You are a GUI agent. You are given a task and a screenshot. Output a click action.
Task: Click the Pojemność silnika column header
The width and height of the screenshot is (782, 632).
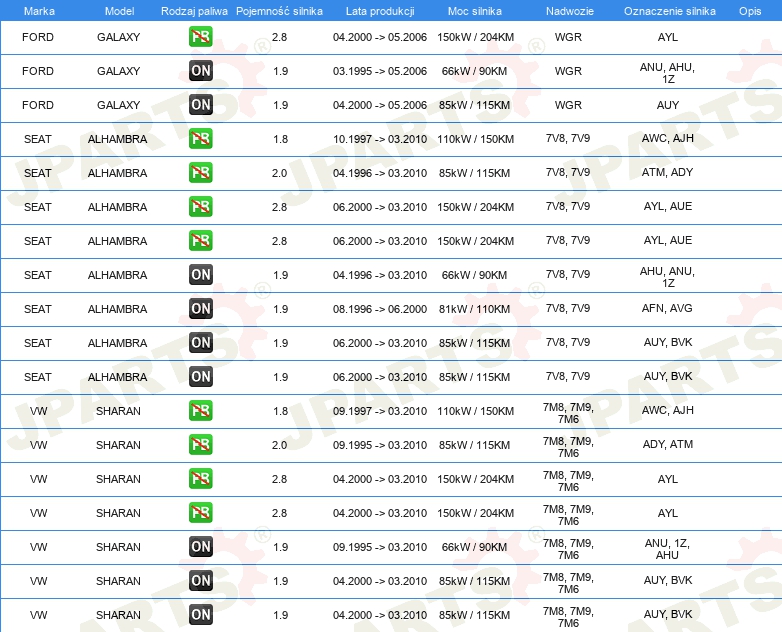pyautogui.click(x=279, y=11)
